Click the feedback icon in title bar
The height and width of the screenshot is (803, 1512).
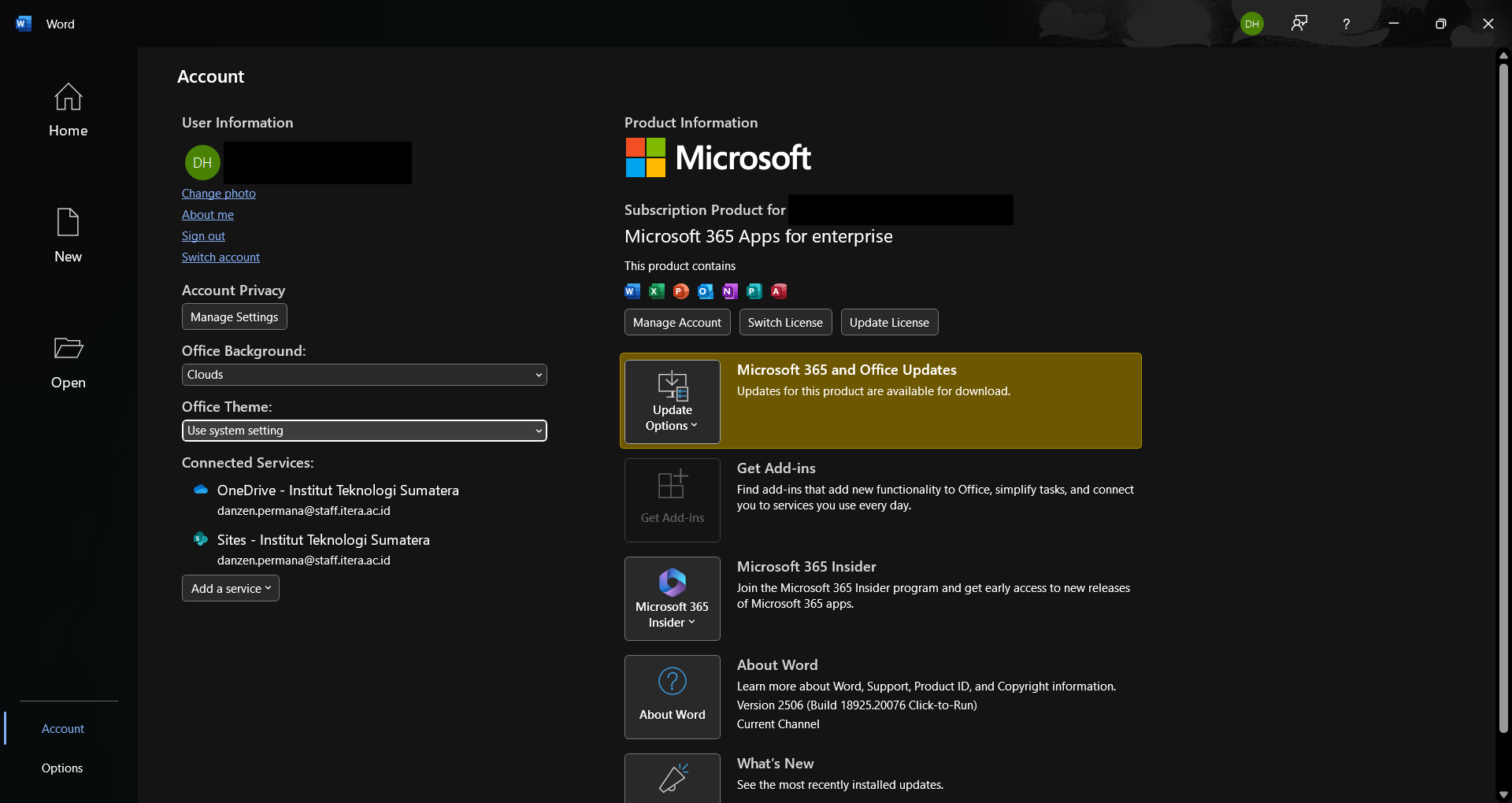coord(1299,24)
